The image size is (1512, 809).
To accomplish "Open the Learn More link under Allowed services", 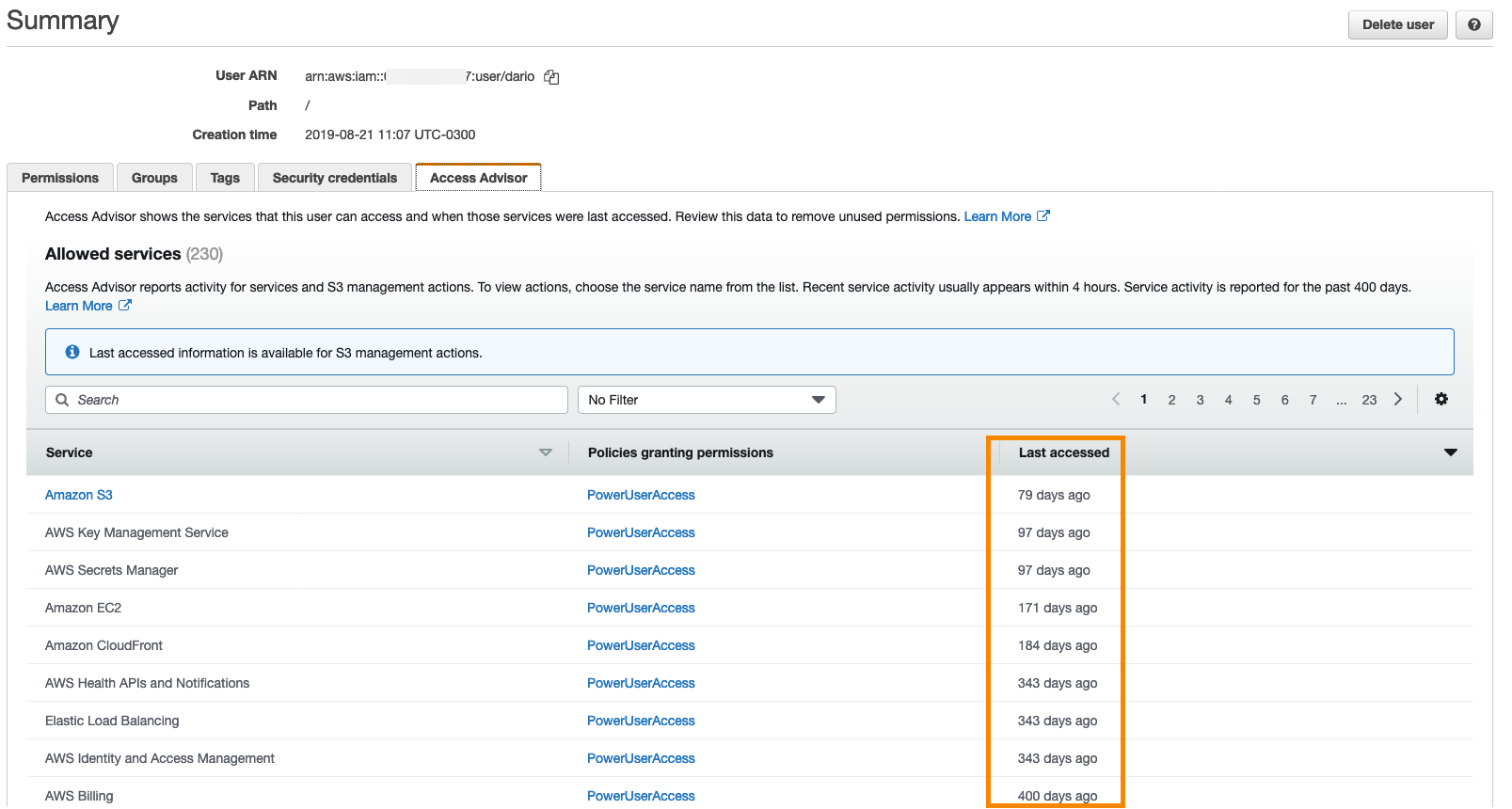I will (x=79, y=306).
